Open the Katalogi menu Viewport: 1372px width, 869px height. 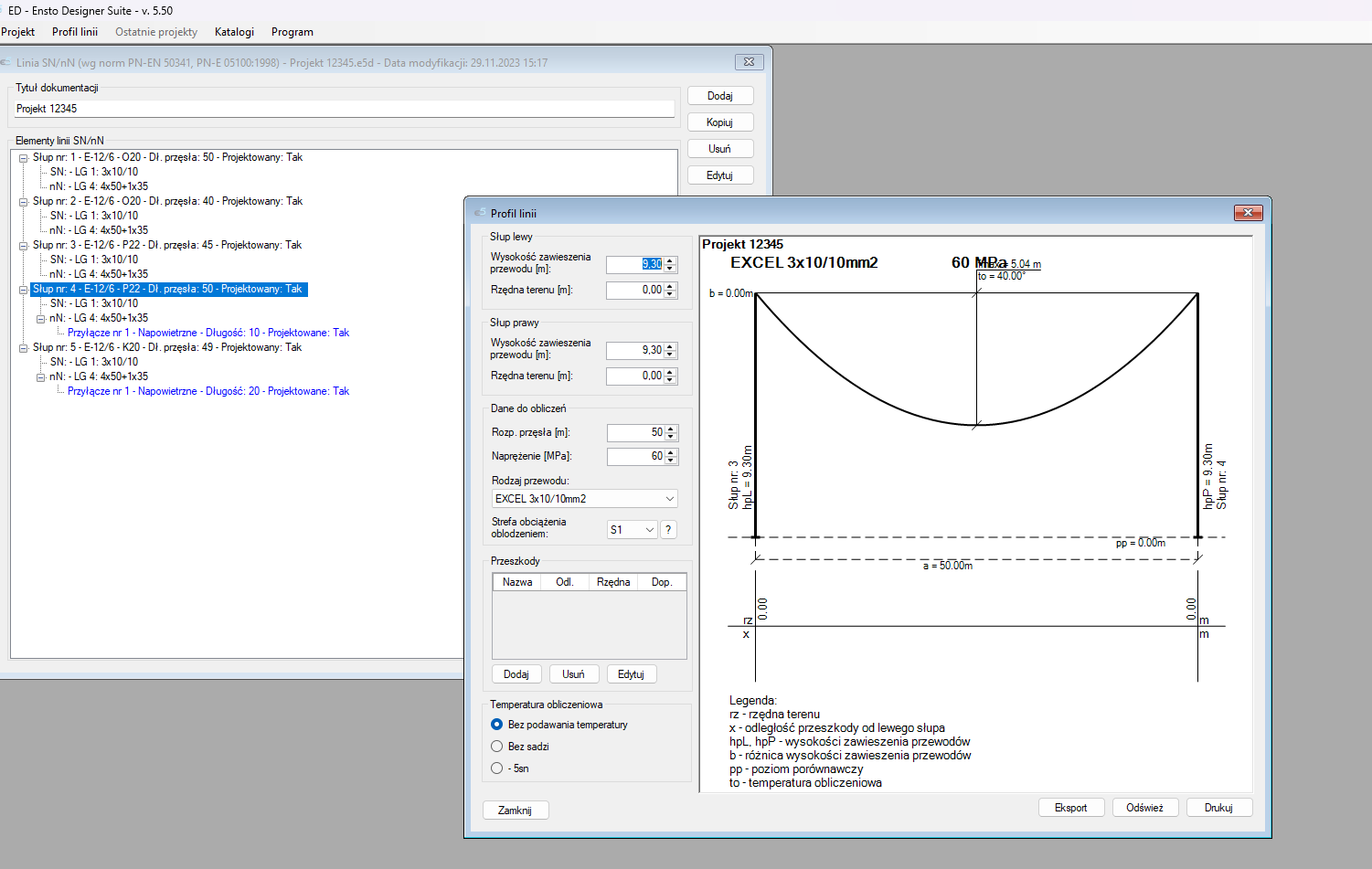(x=234, y=32)
